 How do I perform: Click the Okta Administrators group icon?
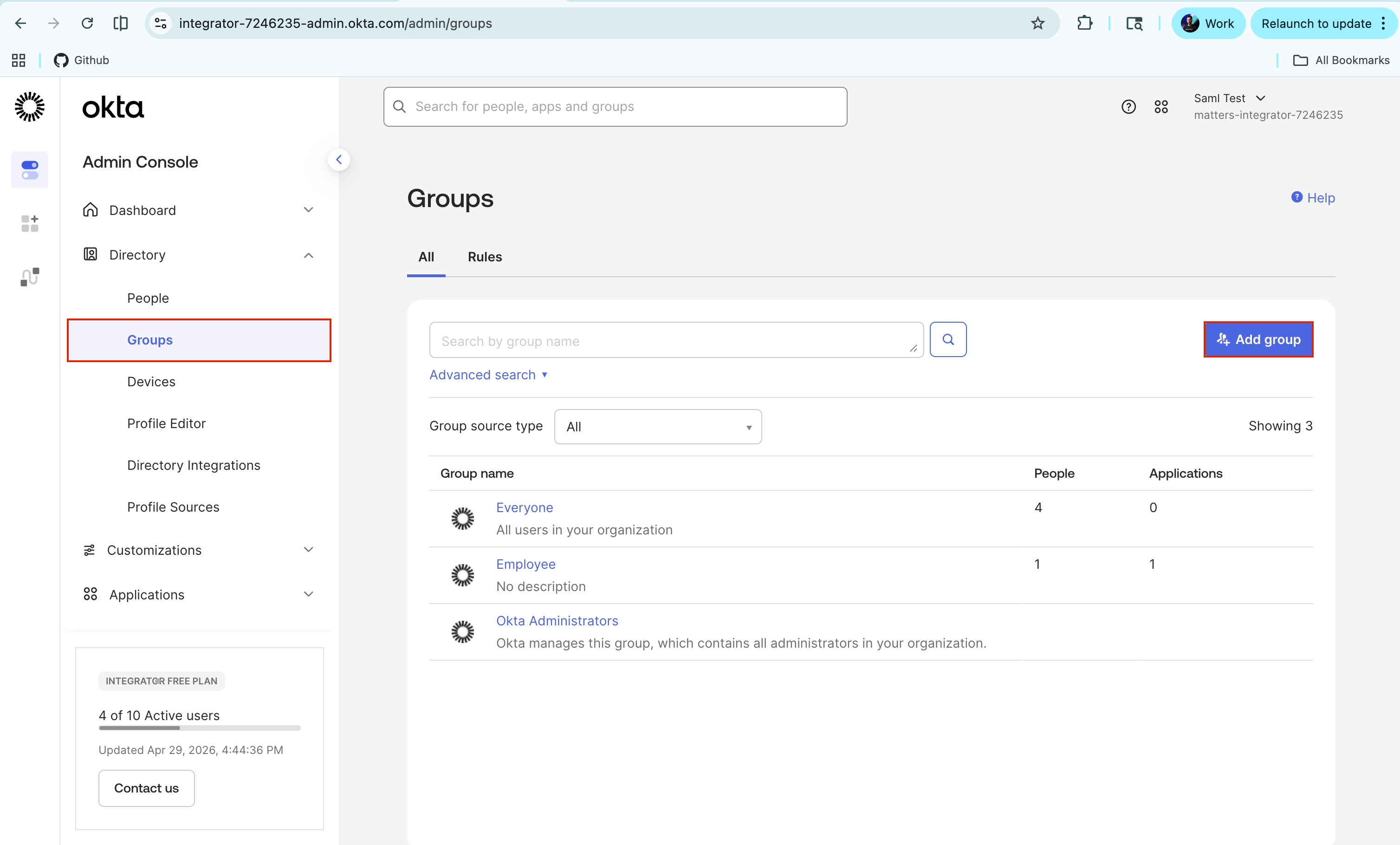462,632
